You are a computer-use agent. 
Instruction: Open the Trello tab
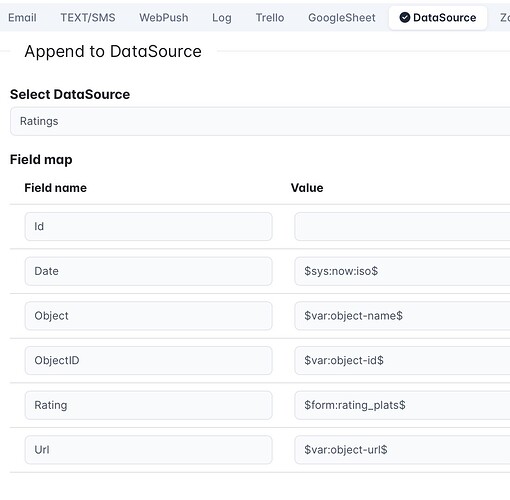(270, 18)
